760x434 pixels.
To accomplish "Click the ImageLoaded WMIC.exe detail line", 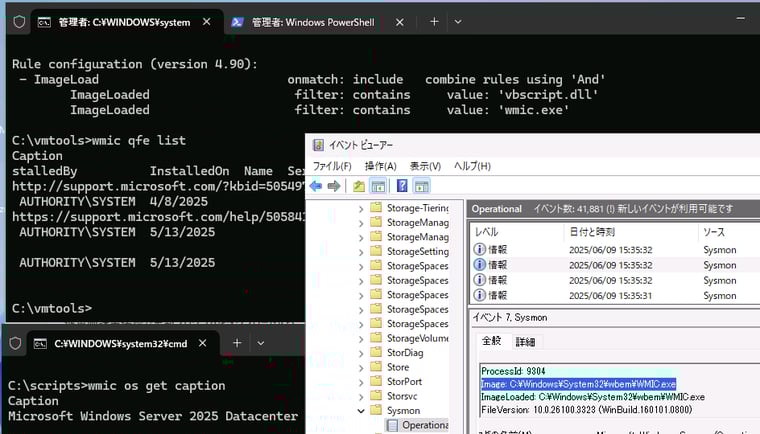I will [592, 397].
